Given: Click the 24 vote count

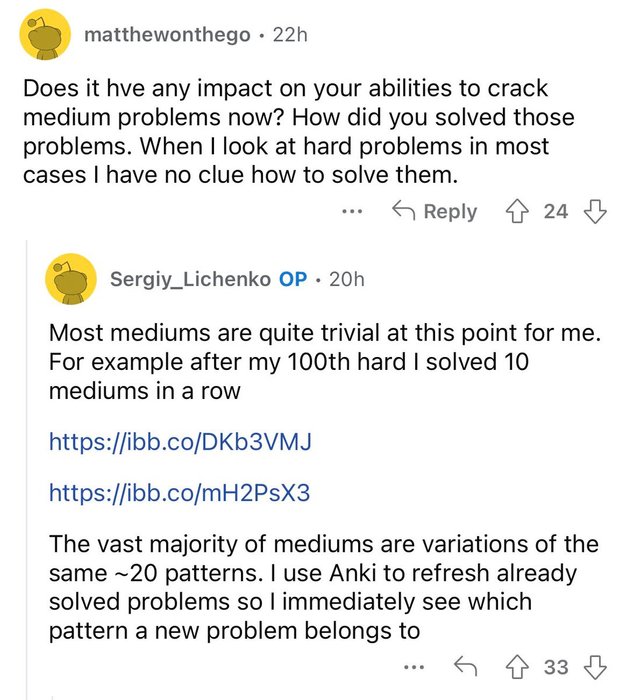Looking at the screenshot, I should point(556,211).
